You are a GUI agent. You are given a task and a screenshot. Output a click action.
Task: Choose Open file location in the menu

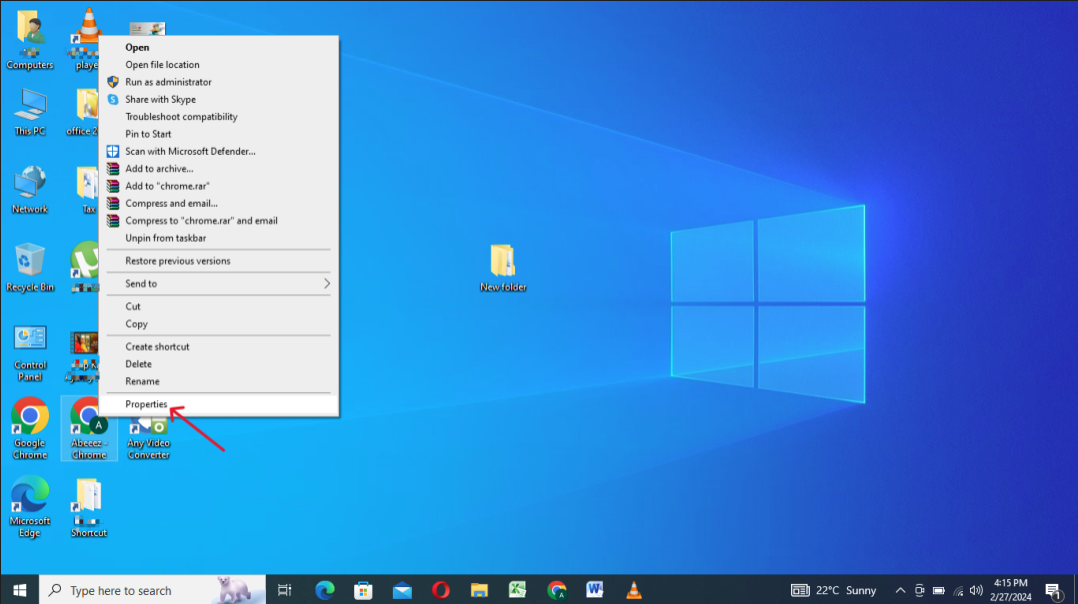(160, 64)
